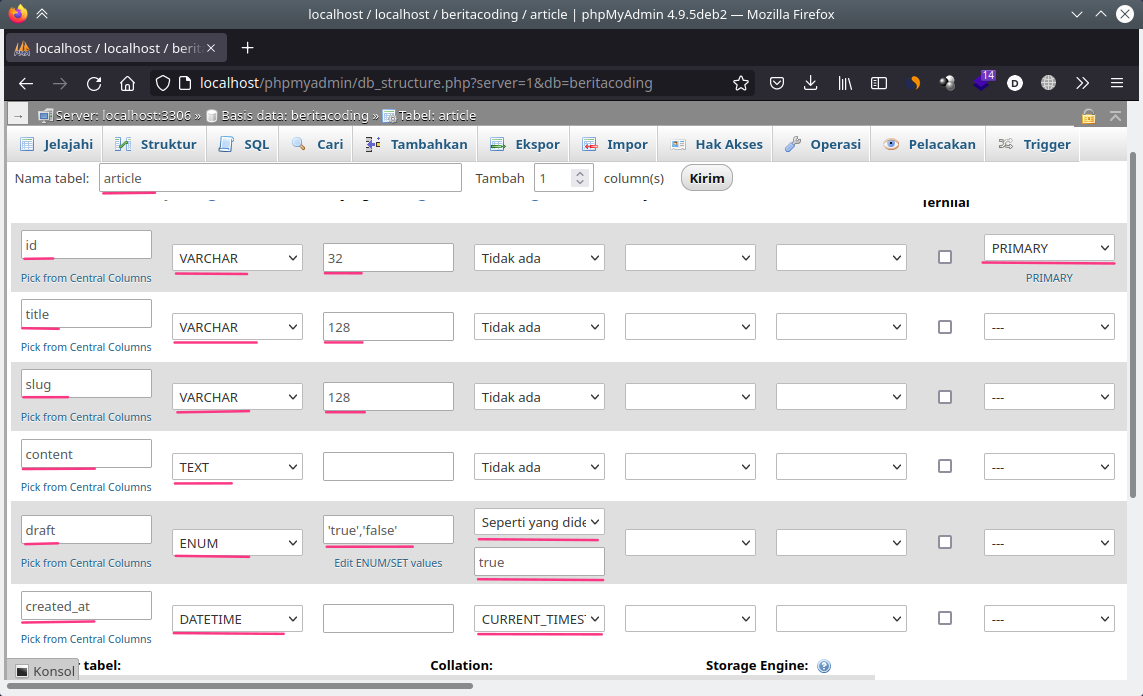The image size is (1143, 696).
Task: Click the padlock icon above Trigger tab
Action: [1087, 116]
